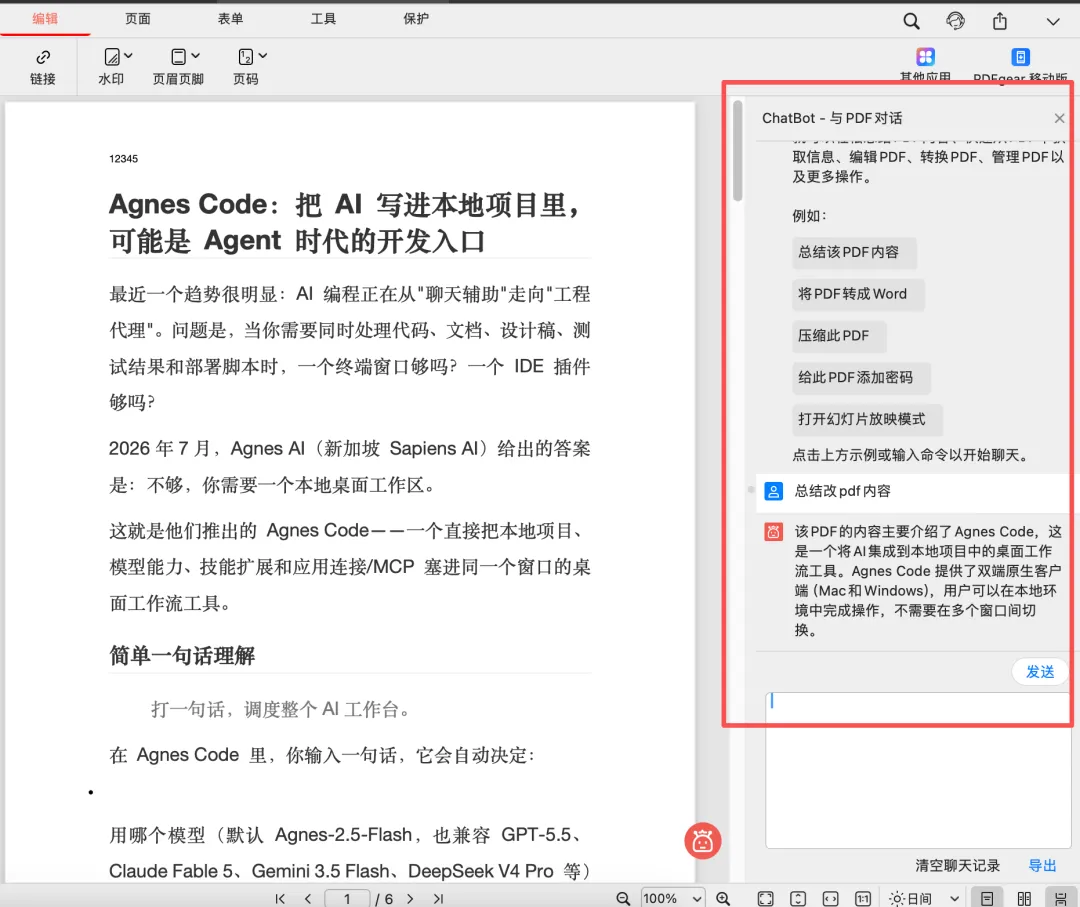
Task: Go to last page
Action: point(438,899)
